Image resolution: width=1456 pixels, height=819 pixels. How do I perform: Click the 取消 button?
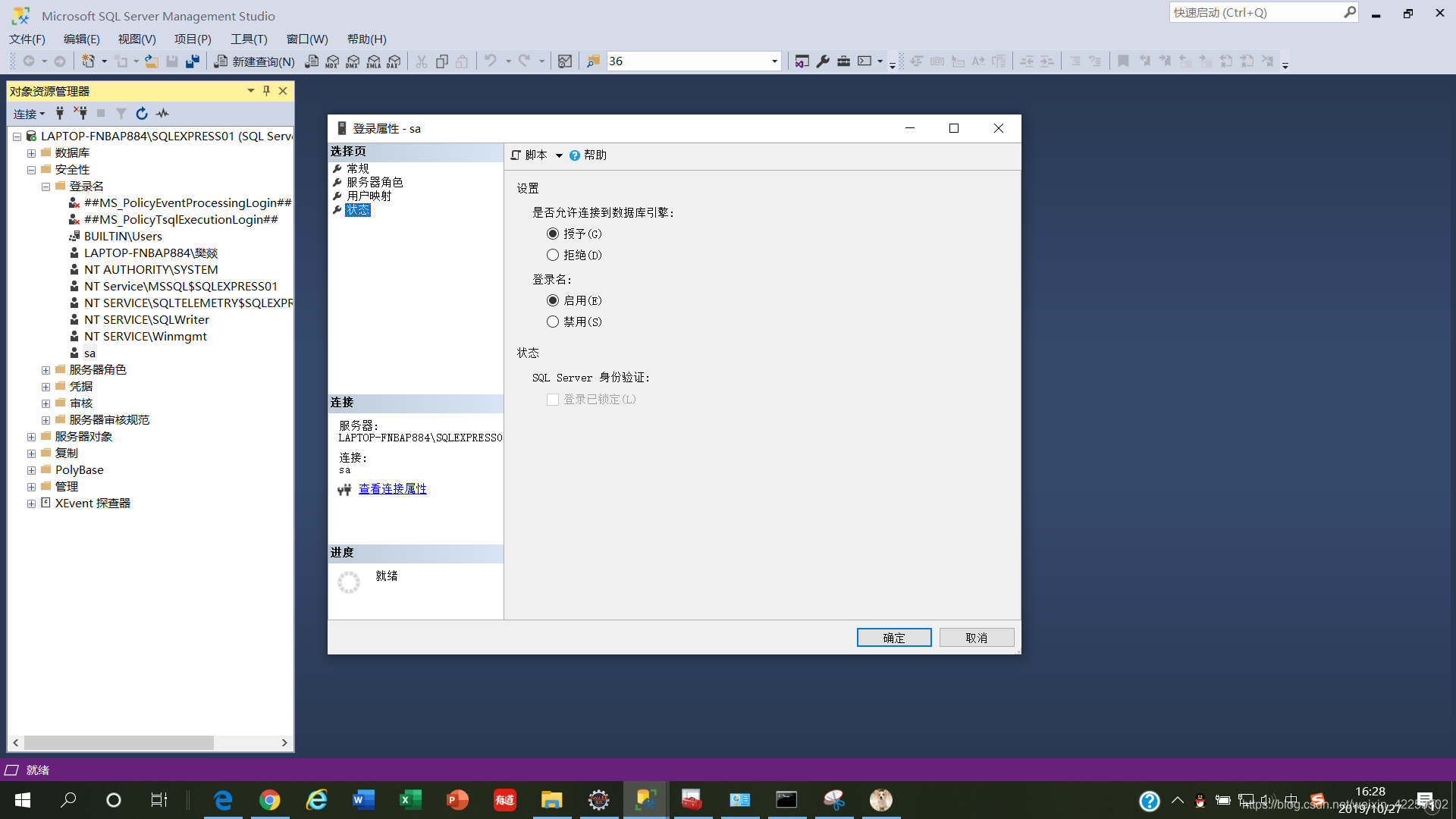click(x=977, y=638)
